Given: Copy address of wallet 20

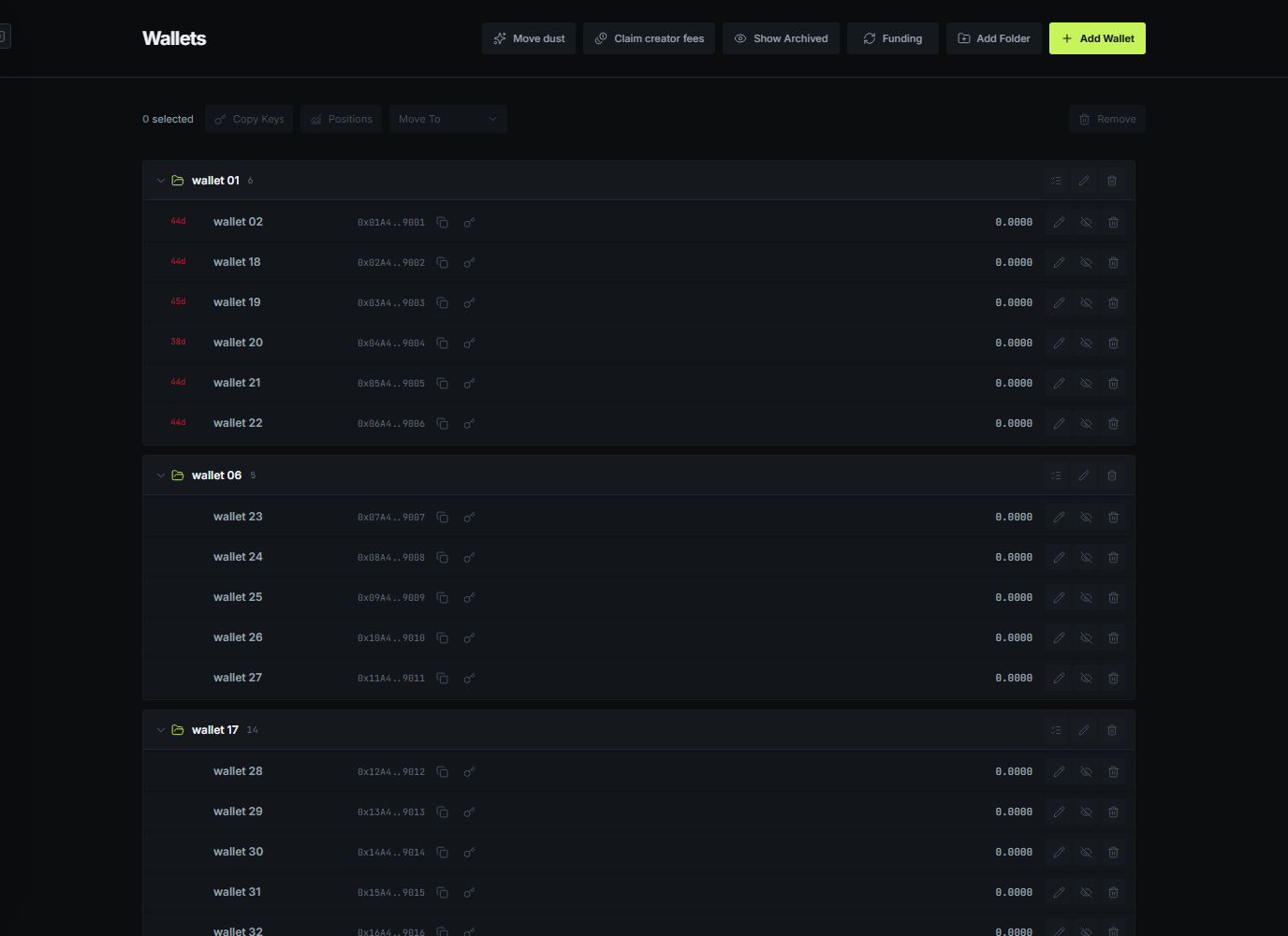Looking at the screenshot, I should click(x=442, y=344).
